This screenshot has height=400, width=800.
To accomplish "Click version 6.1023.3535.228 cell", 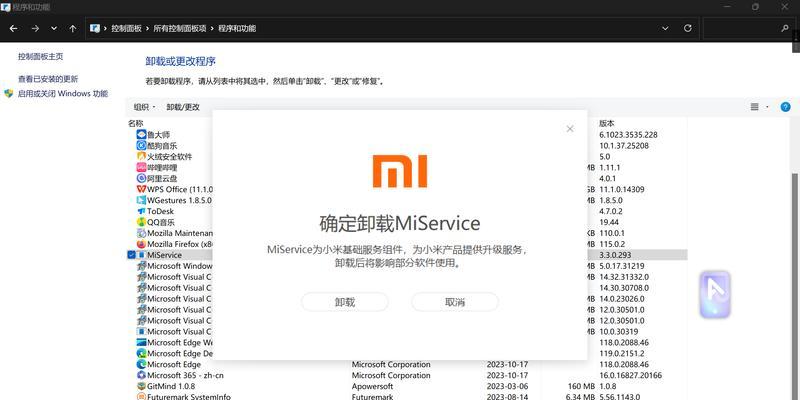I will point(628,135).
